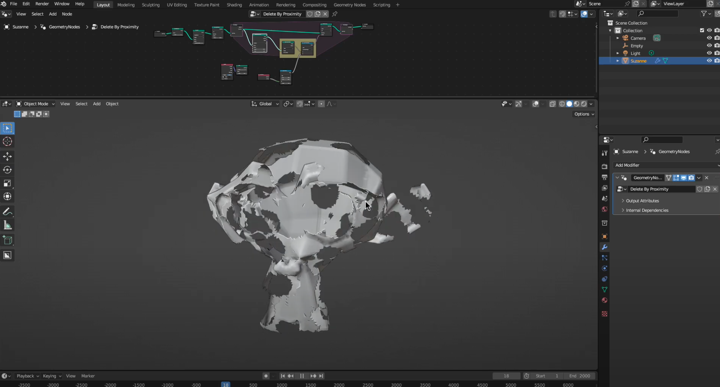Screen dimensions: 720x387
Task: Select the Transform tool
Action: click(x=7, y=196)
